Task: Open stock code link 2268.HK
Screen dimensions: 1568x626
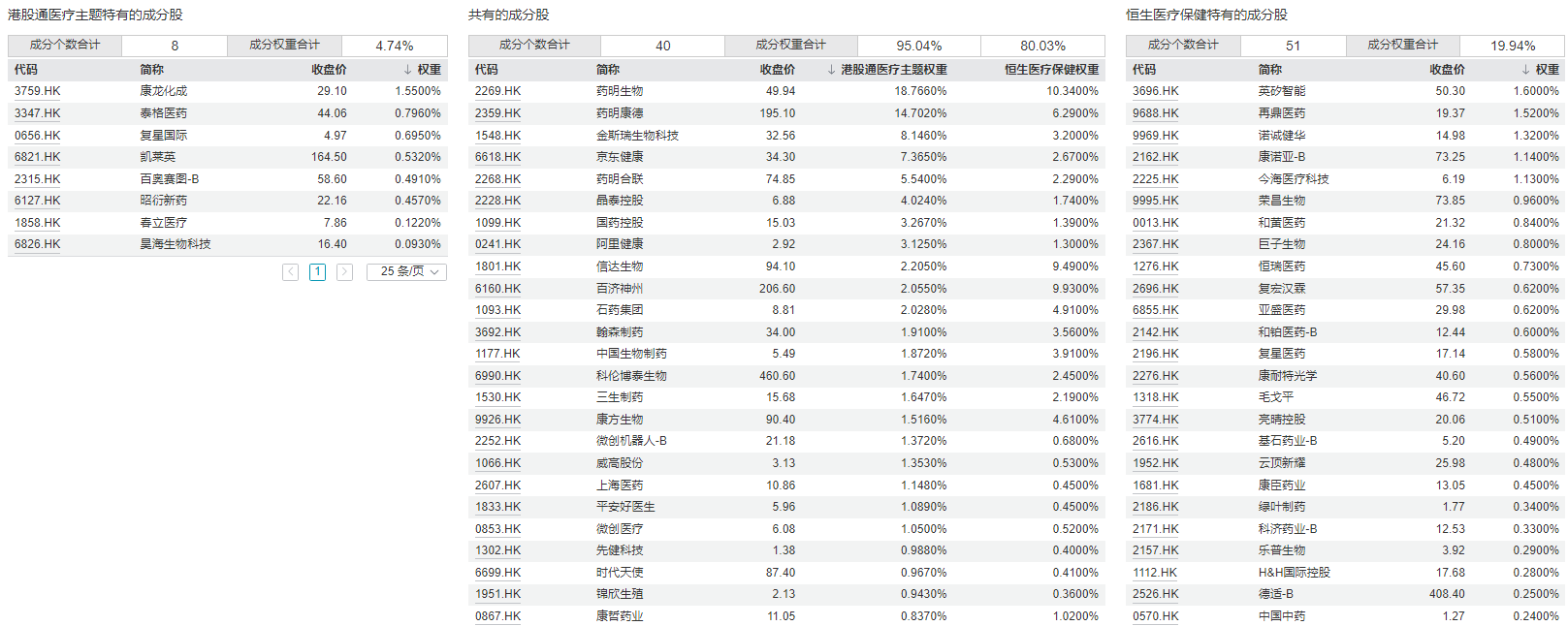Action: coord(497,179)
